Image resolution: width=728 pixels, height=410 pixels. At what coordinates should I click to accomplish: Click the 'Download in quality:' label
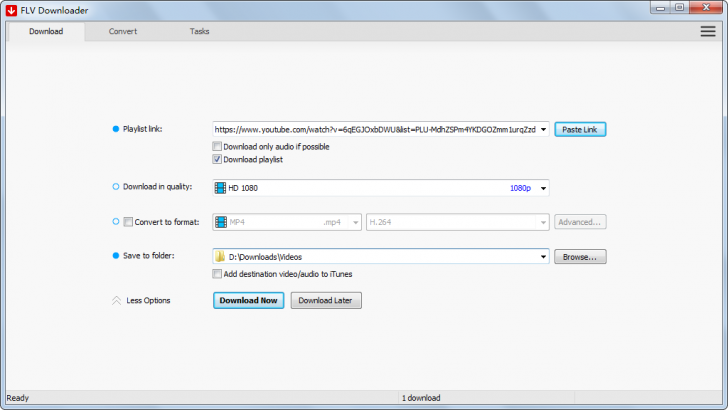pos(157,187)
